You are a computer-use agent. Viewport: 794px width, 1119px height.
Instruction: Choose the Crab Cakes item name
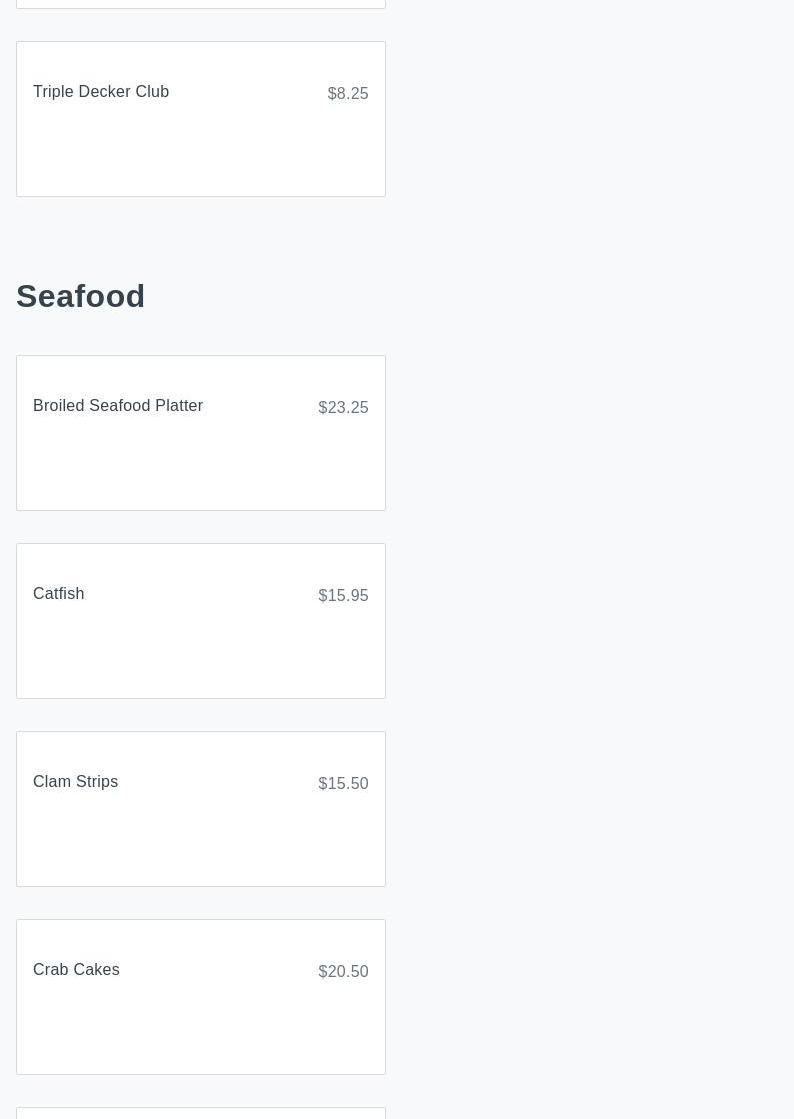(x=76, y=970)
